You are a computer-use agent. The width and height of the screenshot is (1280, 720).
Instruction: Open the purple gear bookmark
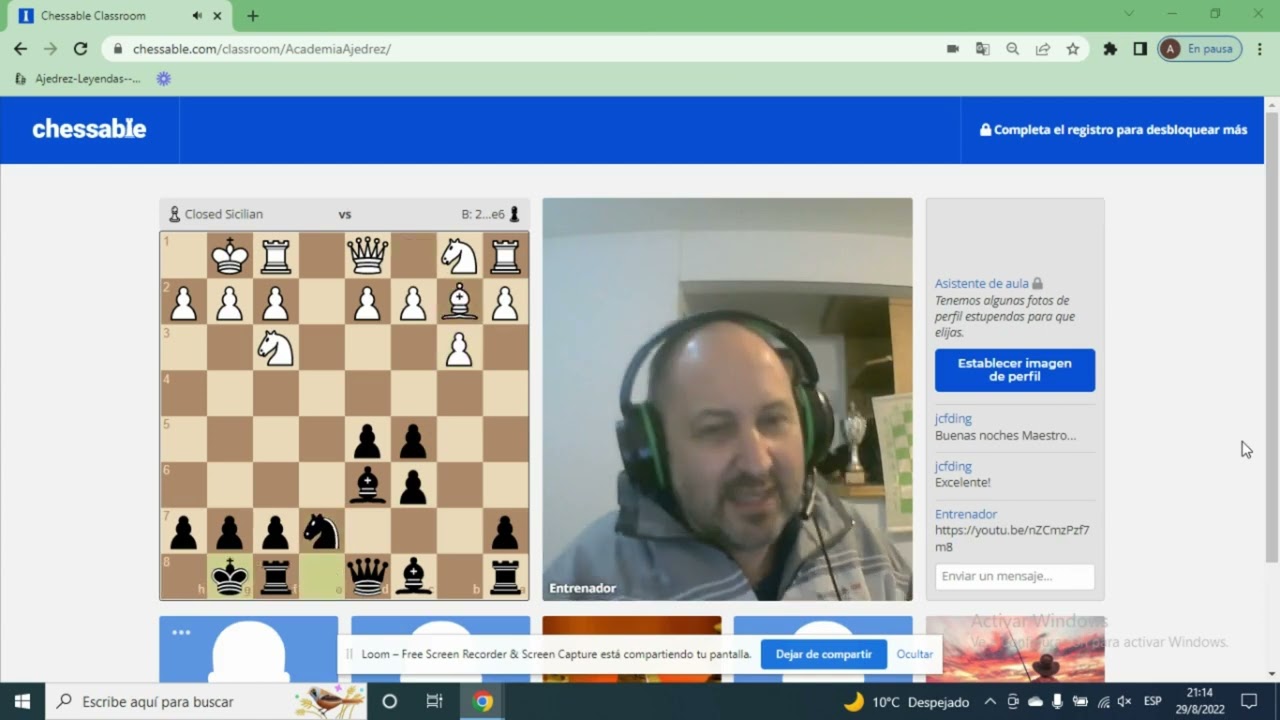[164, 78]
